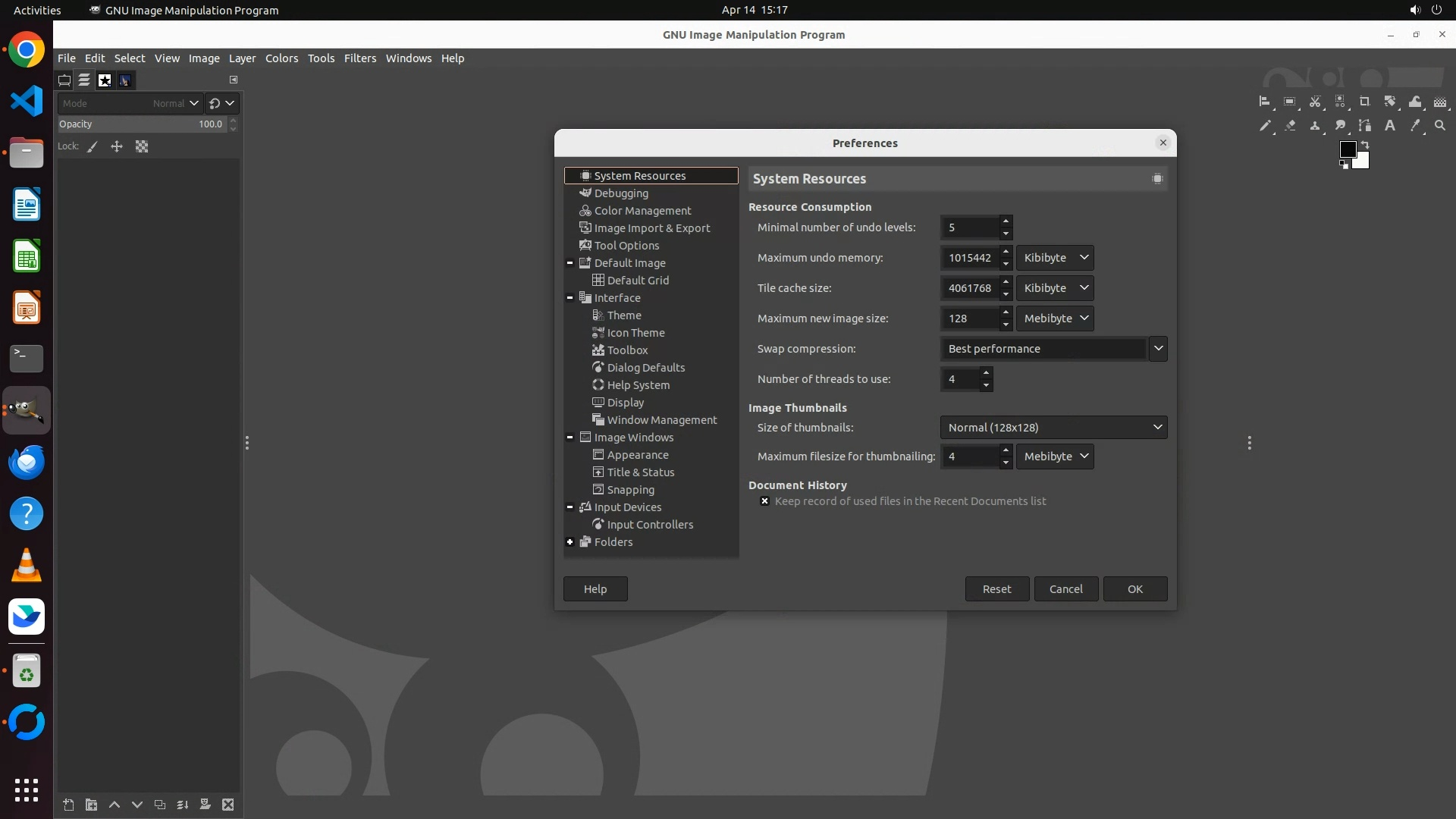Open the Size of thumbnails dropdown
Image resolution: width=1456 pixels, height=819 pixels.
coord(1053,428)
